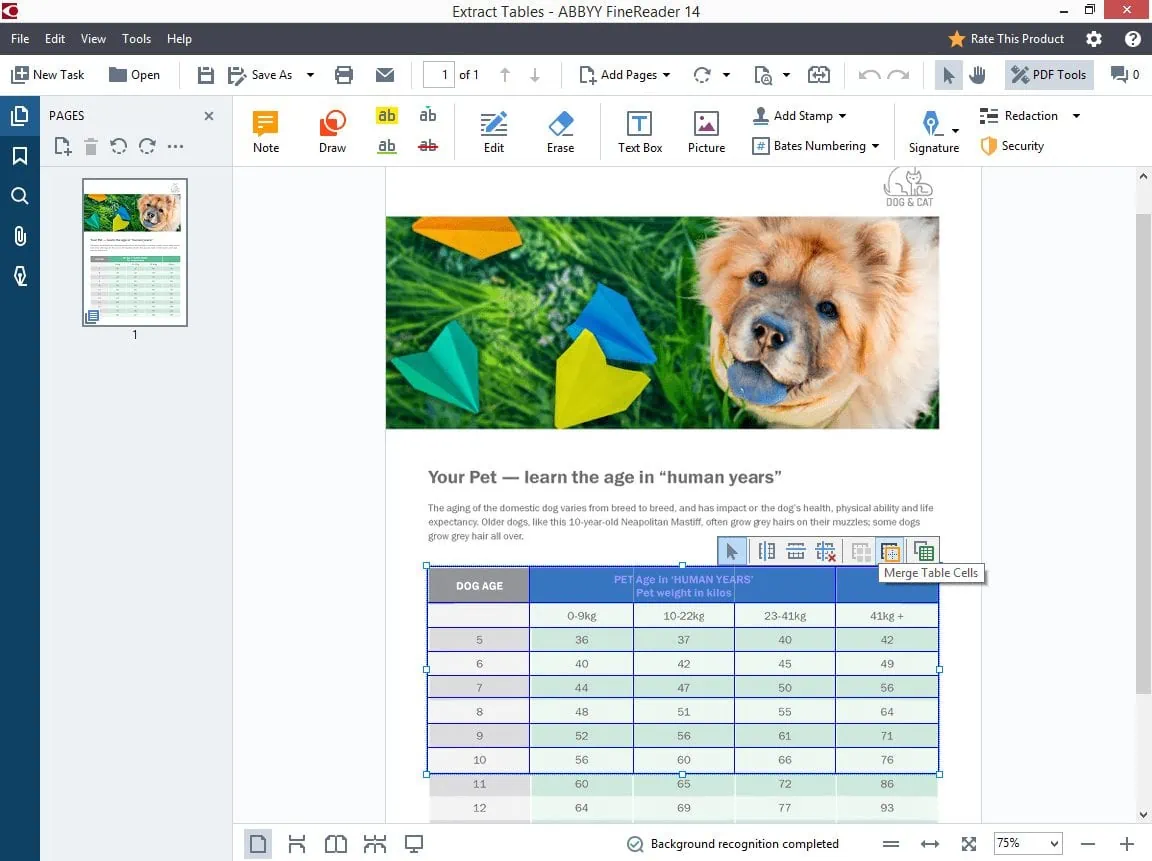
Task: Click the New Task button
Action: 48,75
